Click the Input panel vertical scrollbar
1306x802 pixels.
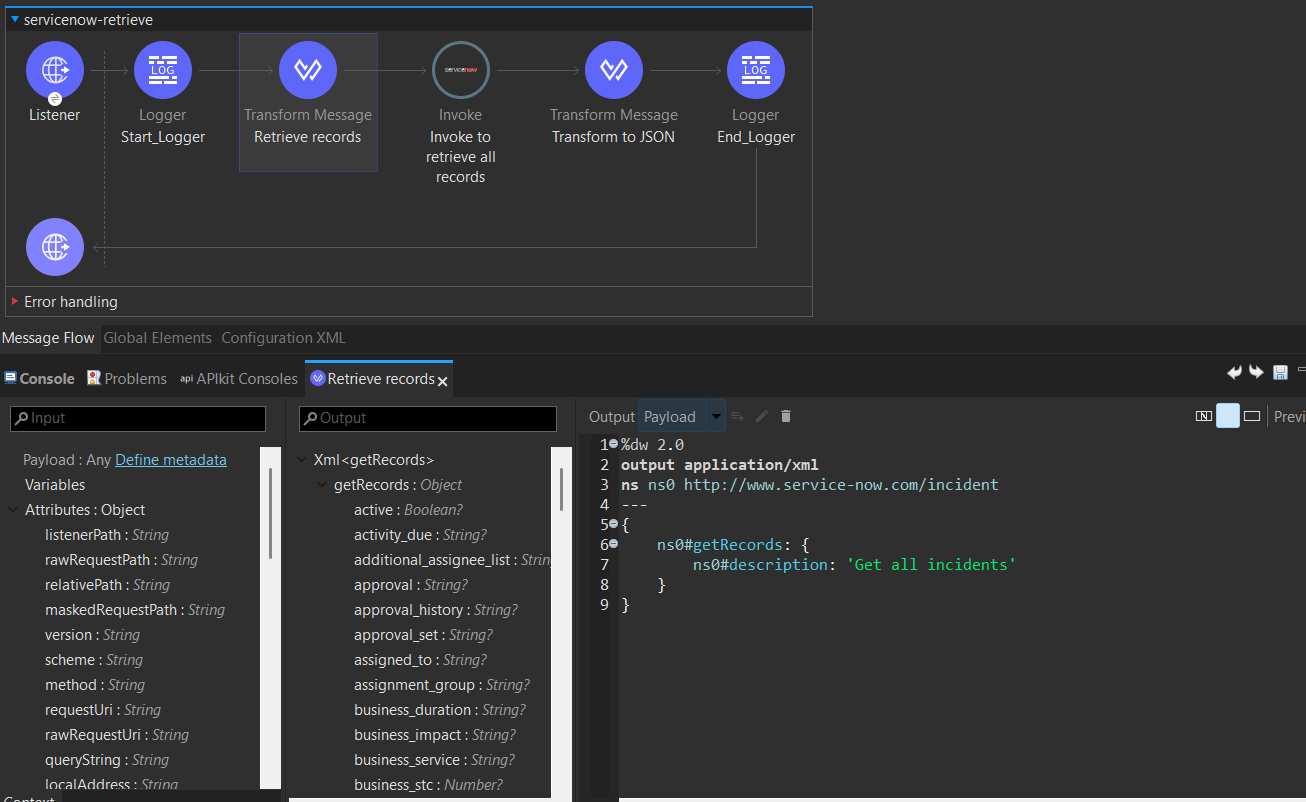[271, 513]
